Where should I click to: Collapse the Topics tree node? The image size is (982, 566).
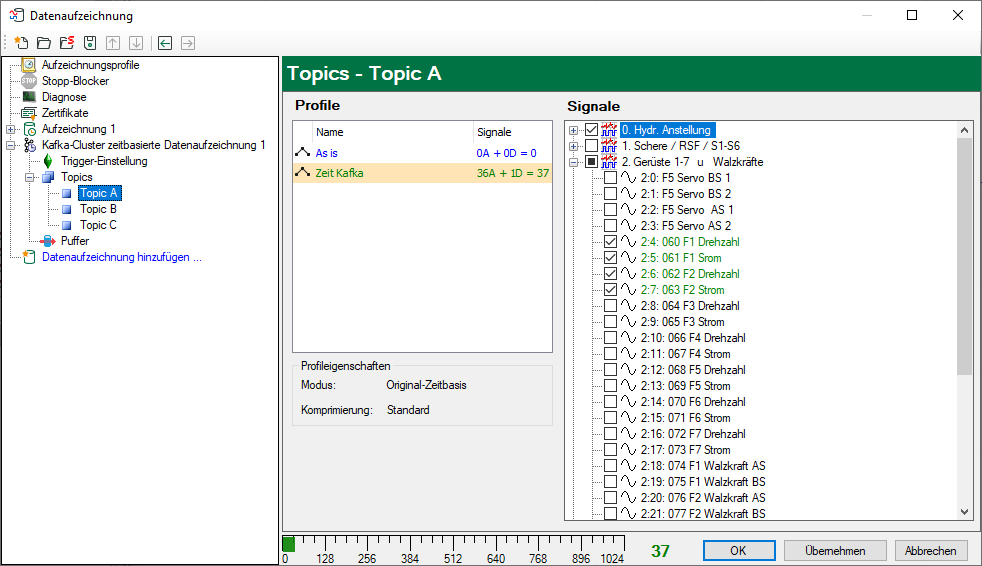pos(29,177)
